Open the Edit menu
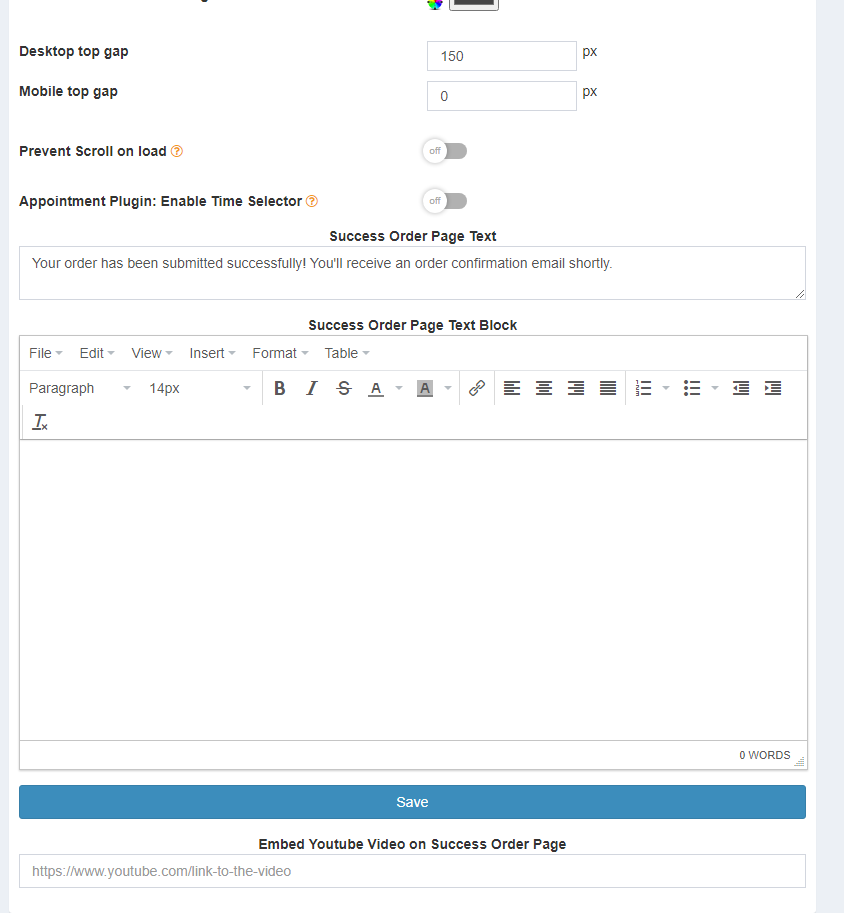 tap(97, 353)
